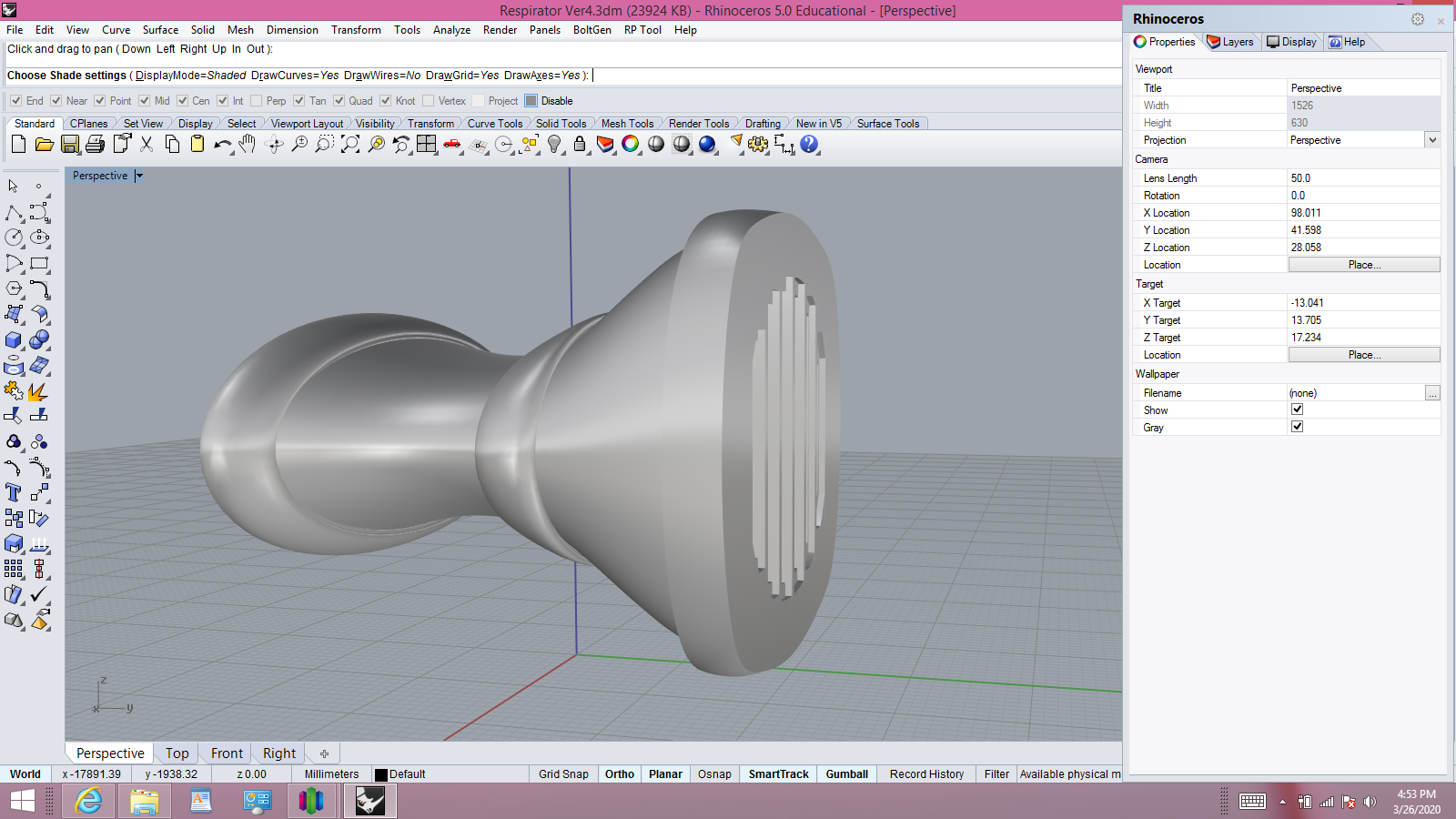Click the padlock Lock icon

pos(580,144)
